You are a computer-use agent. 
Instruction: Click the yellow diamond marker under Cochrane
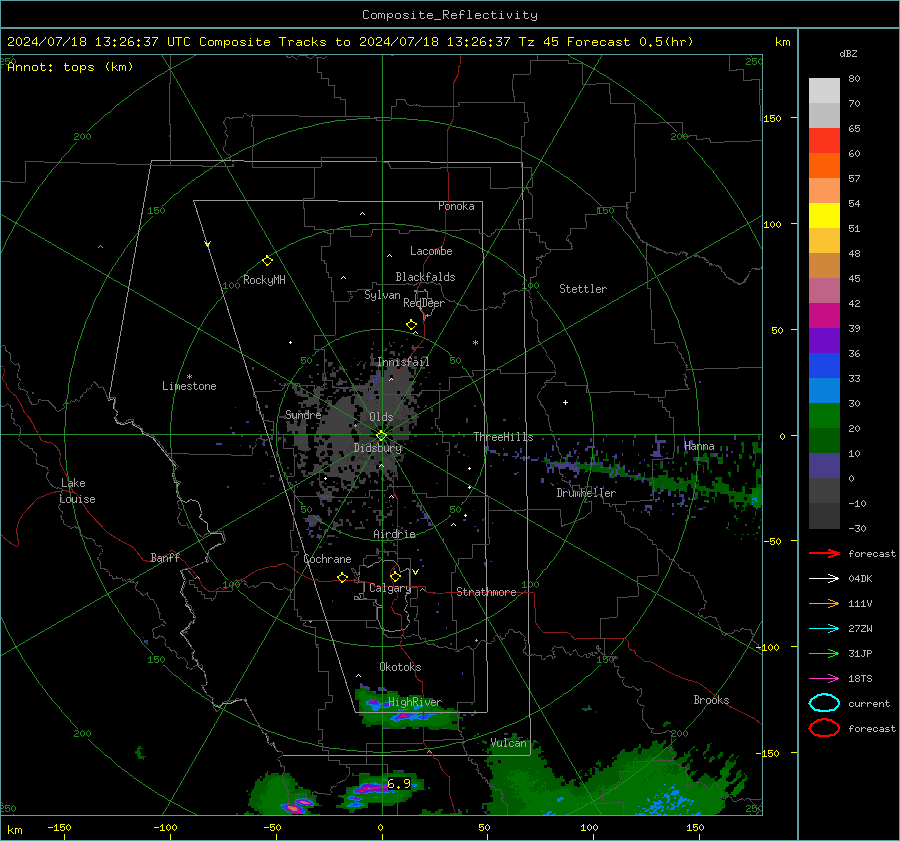(343, 577)
